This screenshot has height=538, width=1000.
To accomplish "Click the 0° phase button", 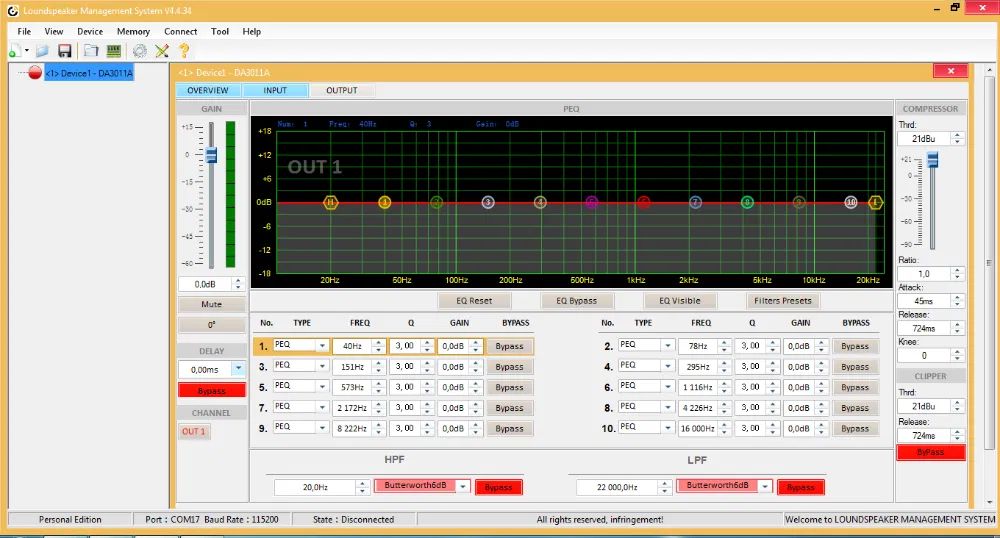I will (212, 325).
